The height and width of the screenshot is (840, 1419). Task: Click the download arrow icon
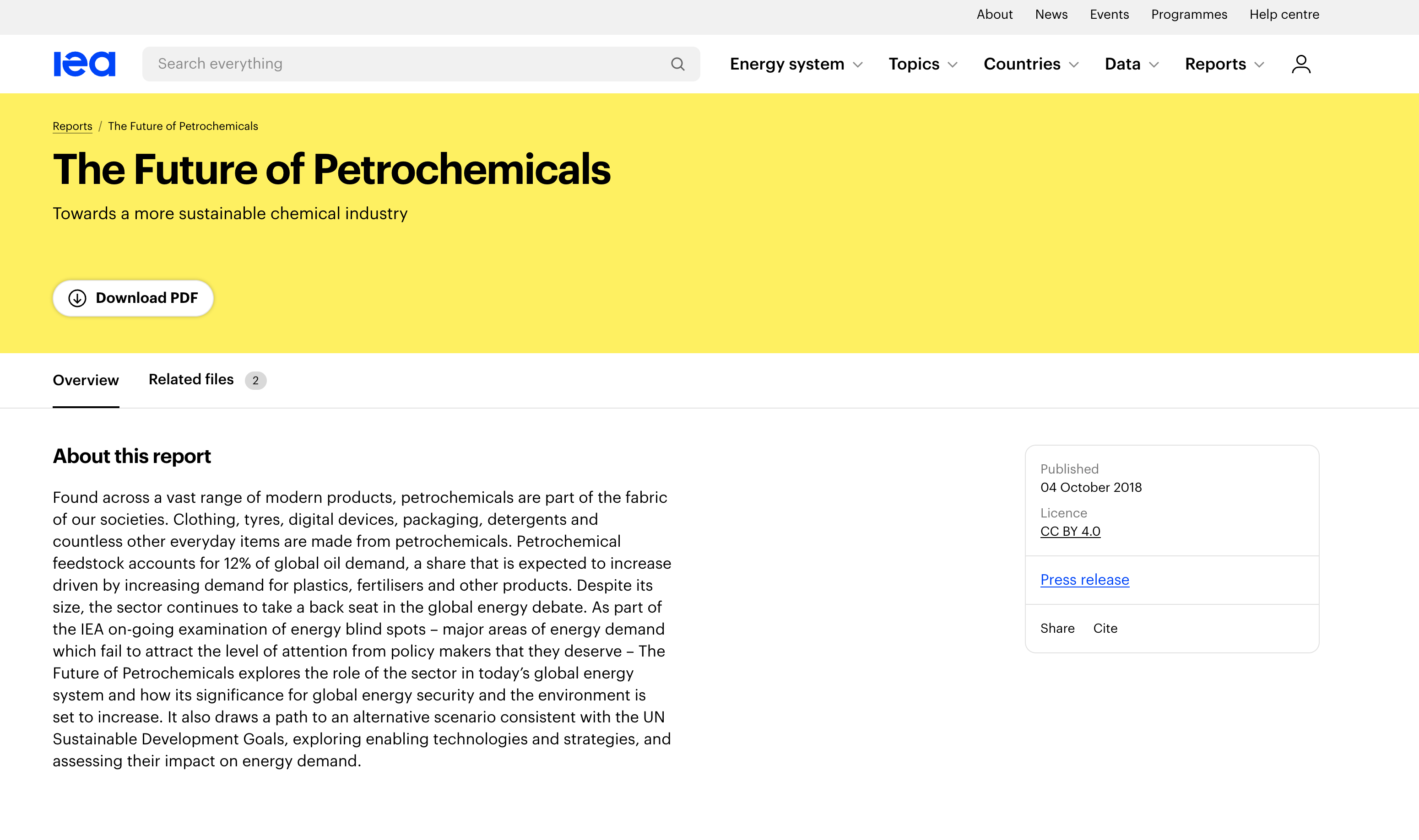coord(77,298)
